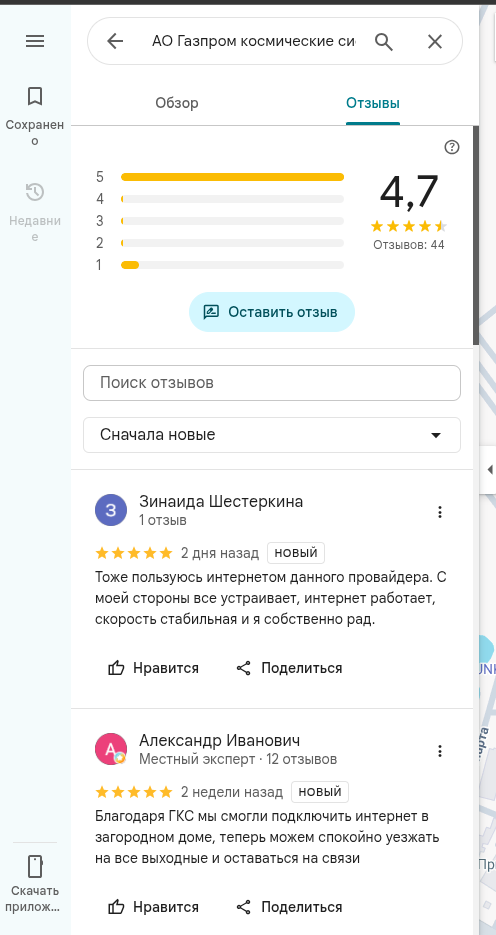
Task: Click the overall rating stars under 4,7
Action: (x=409, y=226)
